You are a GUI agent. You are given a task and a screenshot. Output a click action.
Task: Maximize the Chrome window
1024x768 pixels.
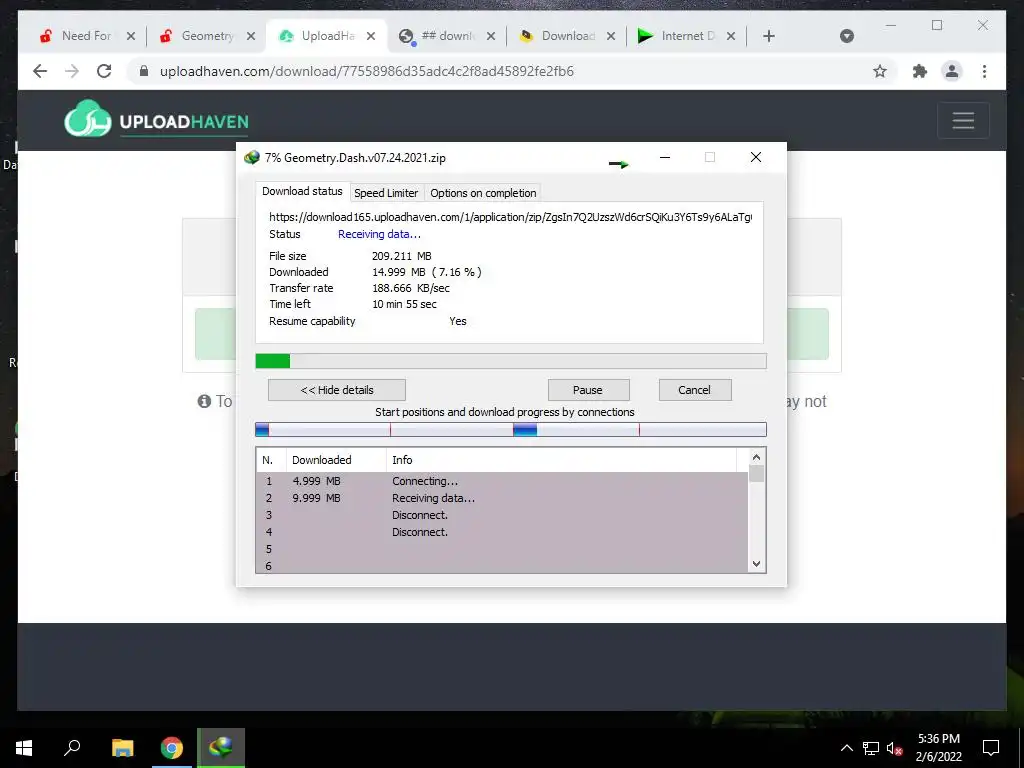[937, 25]
